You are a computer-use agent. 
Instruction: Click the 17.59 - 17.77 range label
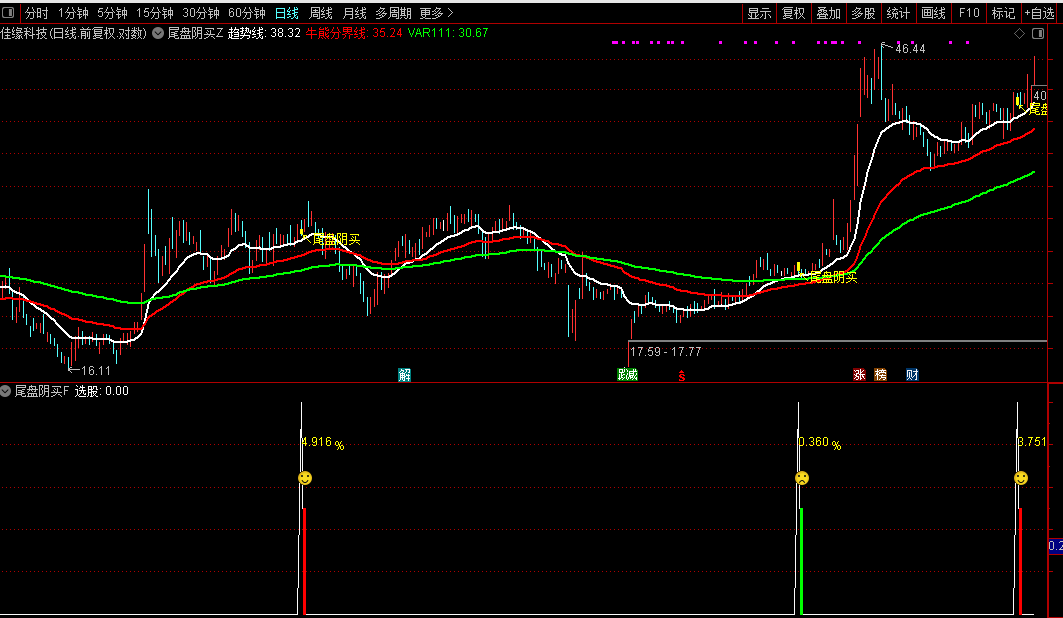click(665, 352)
